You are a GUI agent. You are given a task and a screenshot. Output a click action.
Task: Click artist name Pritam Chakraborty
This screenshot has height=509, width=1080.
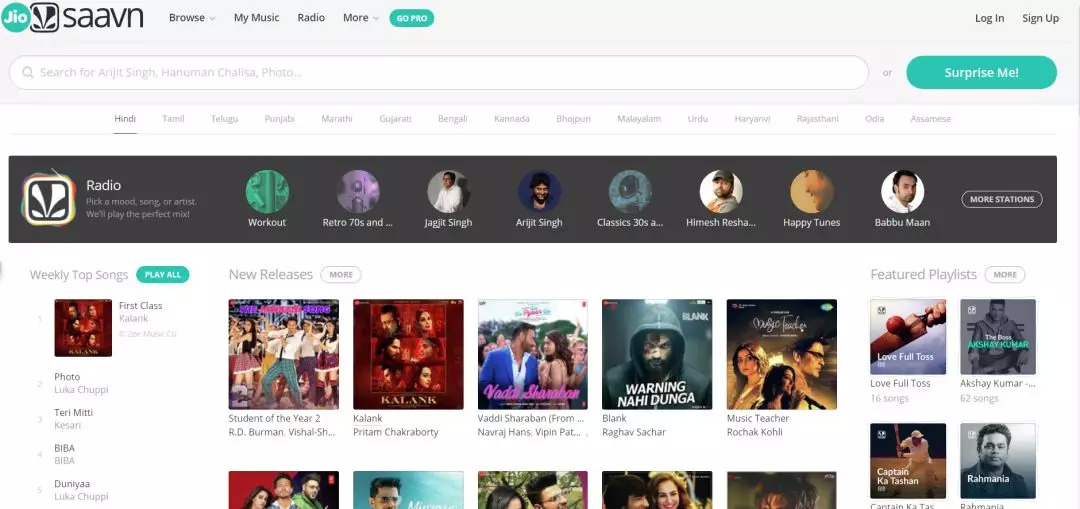pyautogui.click(x=396, y=433)
